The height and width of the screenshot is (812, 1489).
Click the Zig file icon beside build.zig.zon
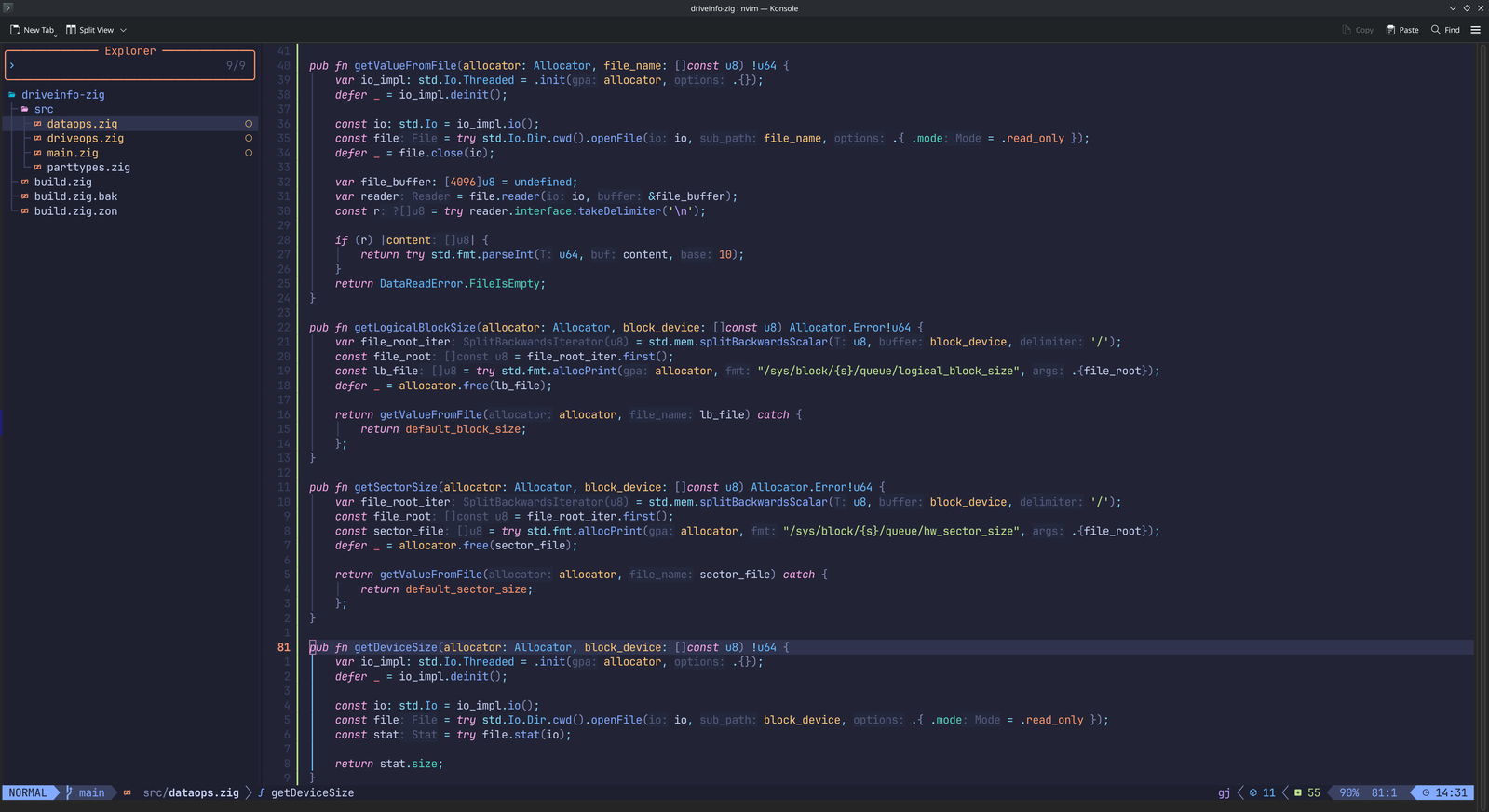[24, 211]
